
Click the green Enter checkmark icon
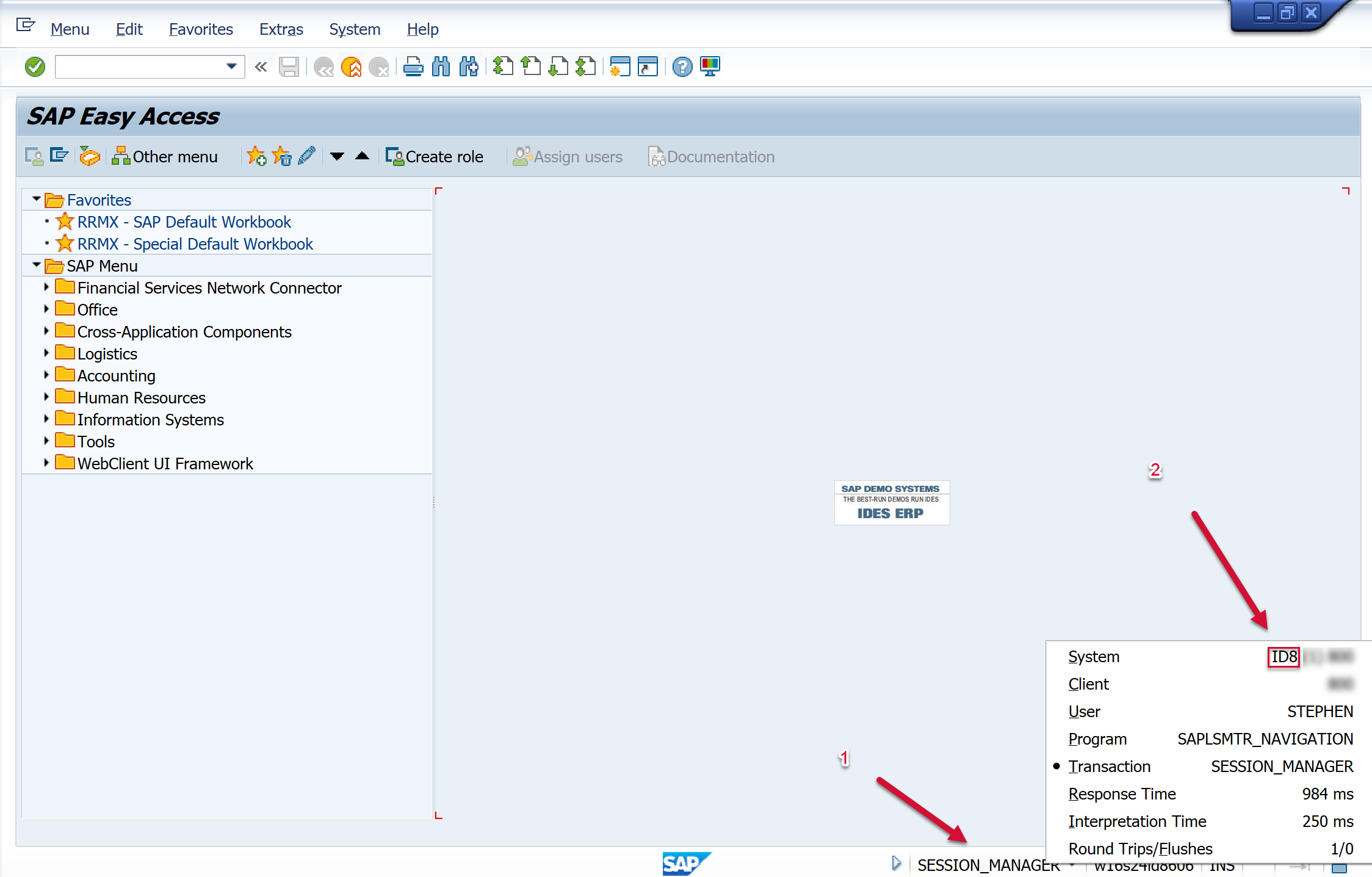[x=35, y=67]
